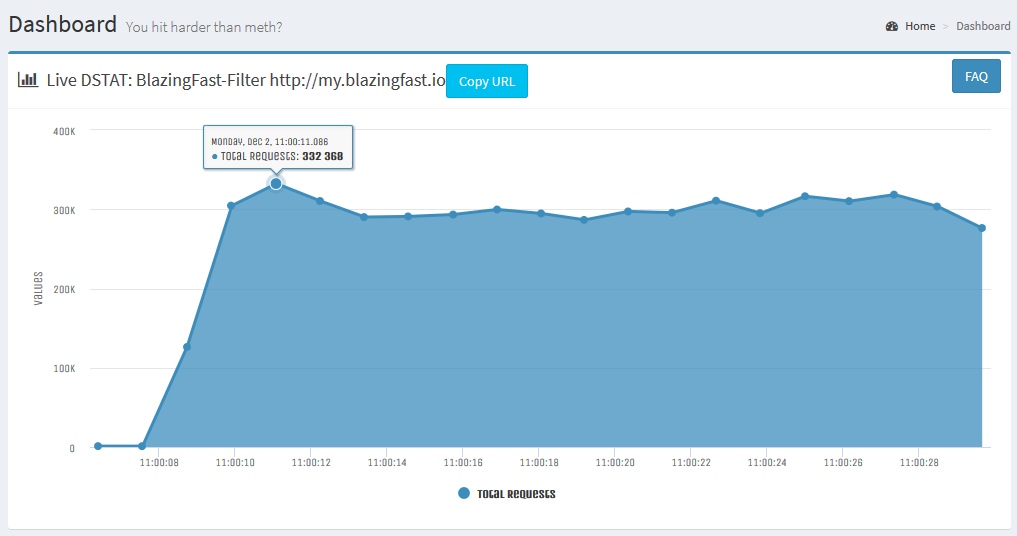Viewport: 1017px width, 536px height.
Task: Click the Live DSTAT BlazingFast-Filter URL title
Action: point(245,81)
